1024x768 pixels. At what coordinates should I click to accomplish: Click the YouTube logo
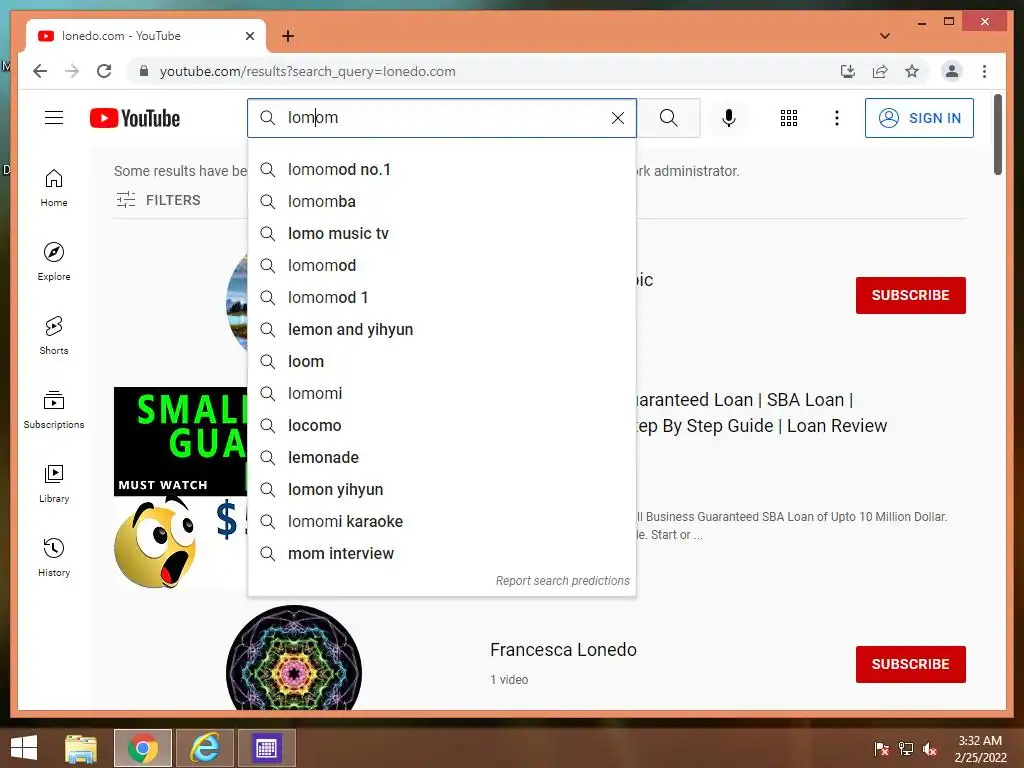pos(135,118)
